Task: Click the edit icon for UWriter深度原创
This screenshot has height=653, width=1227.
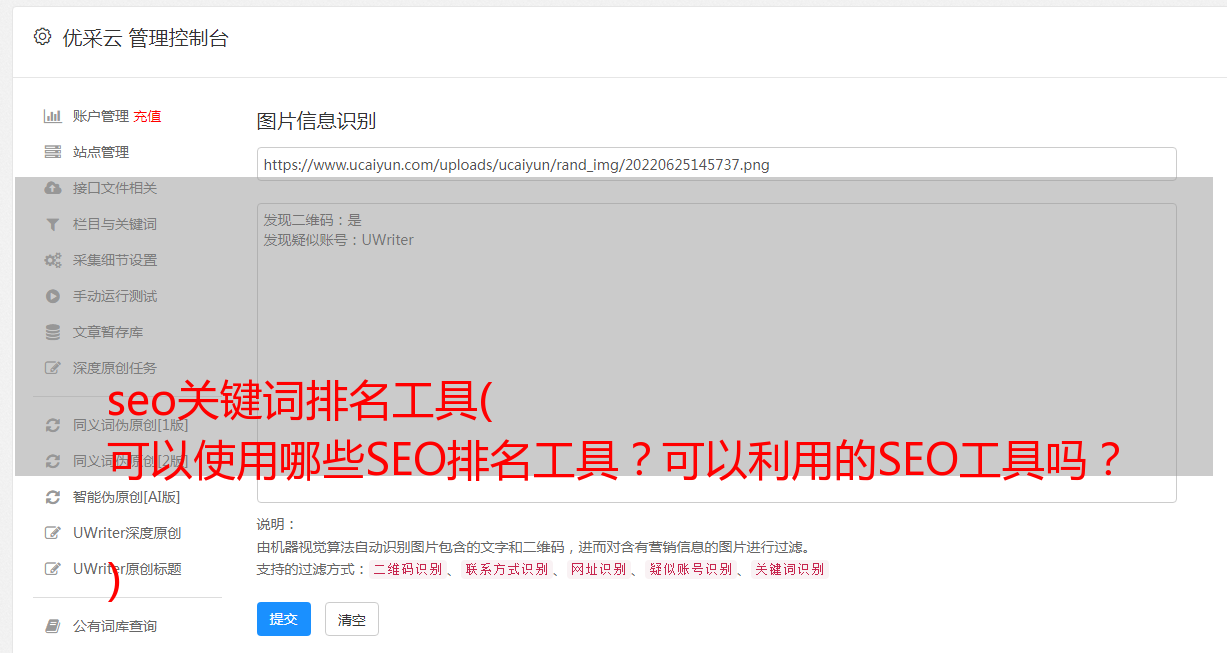Action: coord(53,533)
